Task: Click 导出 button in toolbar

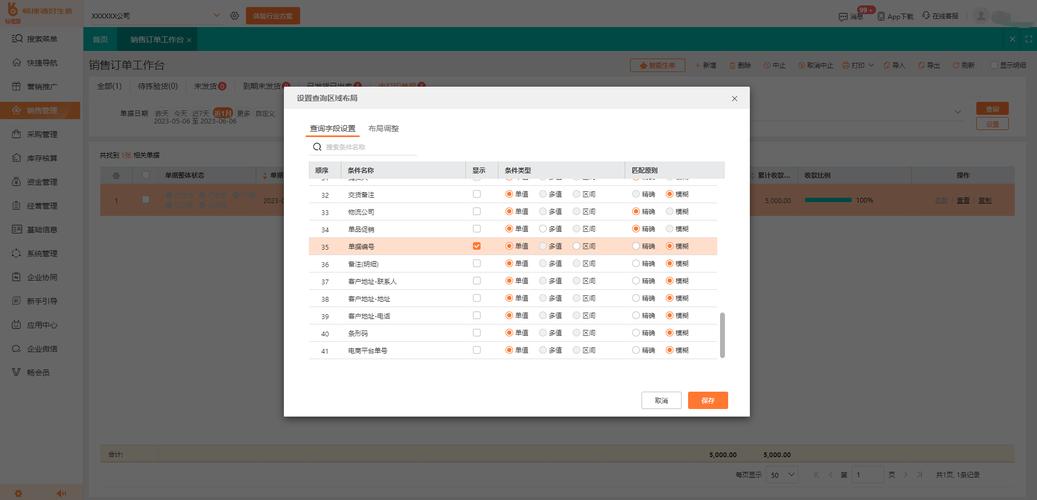Action: click(929, 65)
